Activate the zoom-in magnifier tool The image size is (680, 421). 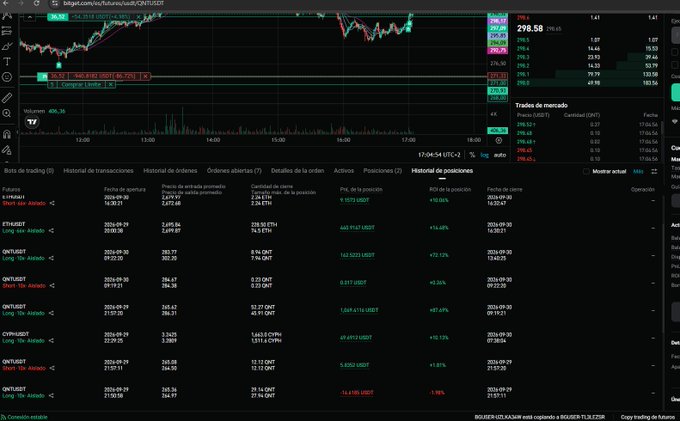(7, 113)
